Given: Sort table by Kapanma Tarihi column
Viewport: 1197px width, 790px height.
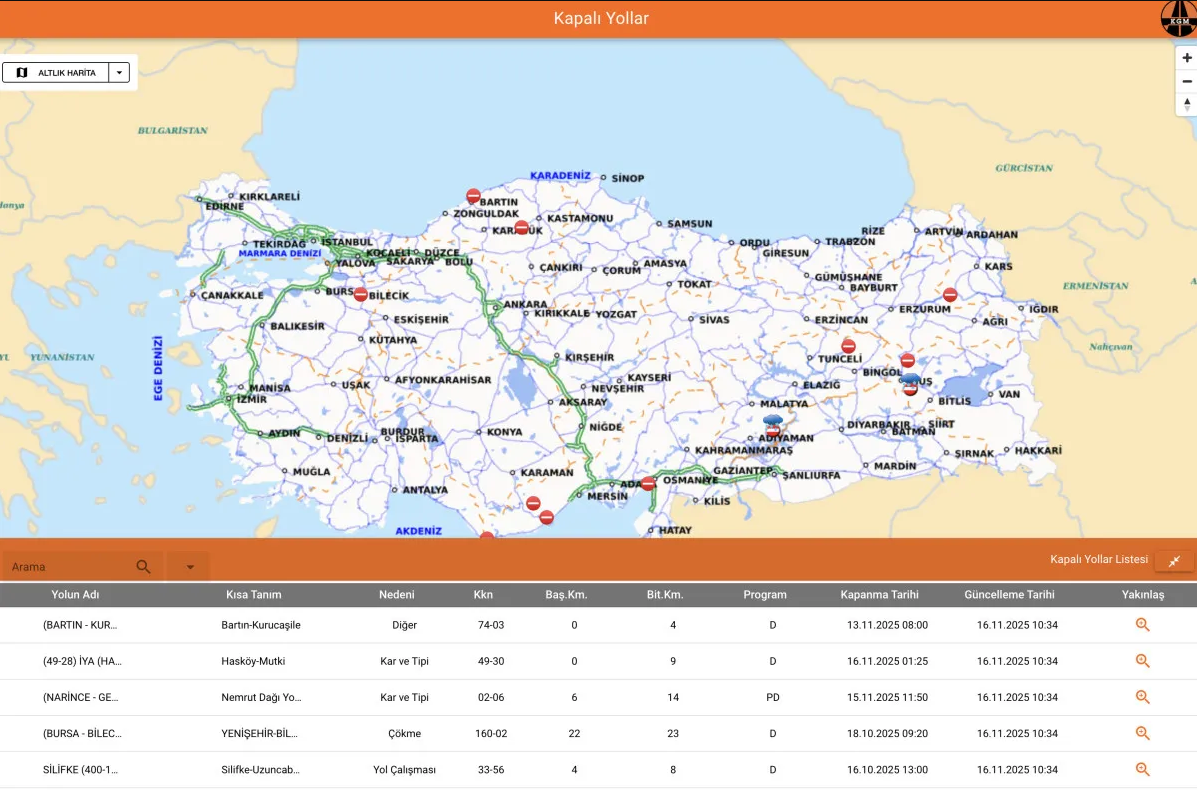Looking at the screenshot, I should click(879, 594).
